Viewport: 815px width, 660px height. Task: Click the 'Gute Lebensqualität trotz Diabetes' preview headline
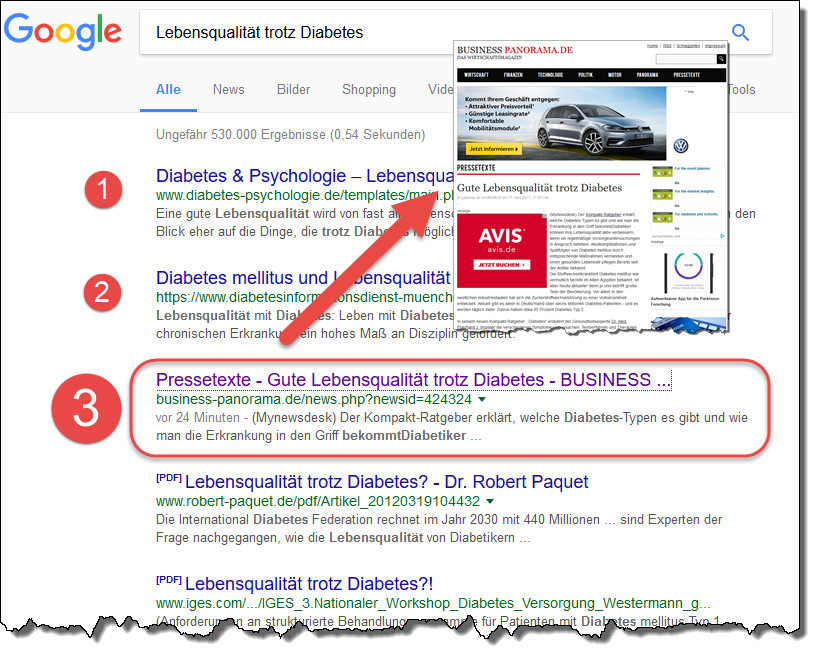tap(539, 188)
